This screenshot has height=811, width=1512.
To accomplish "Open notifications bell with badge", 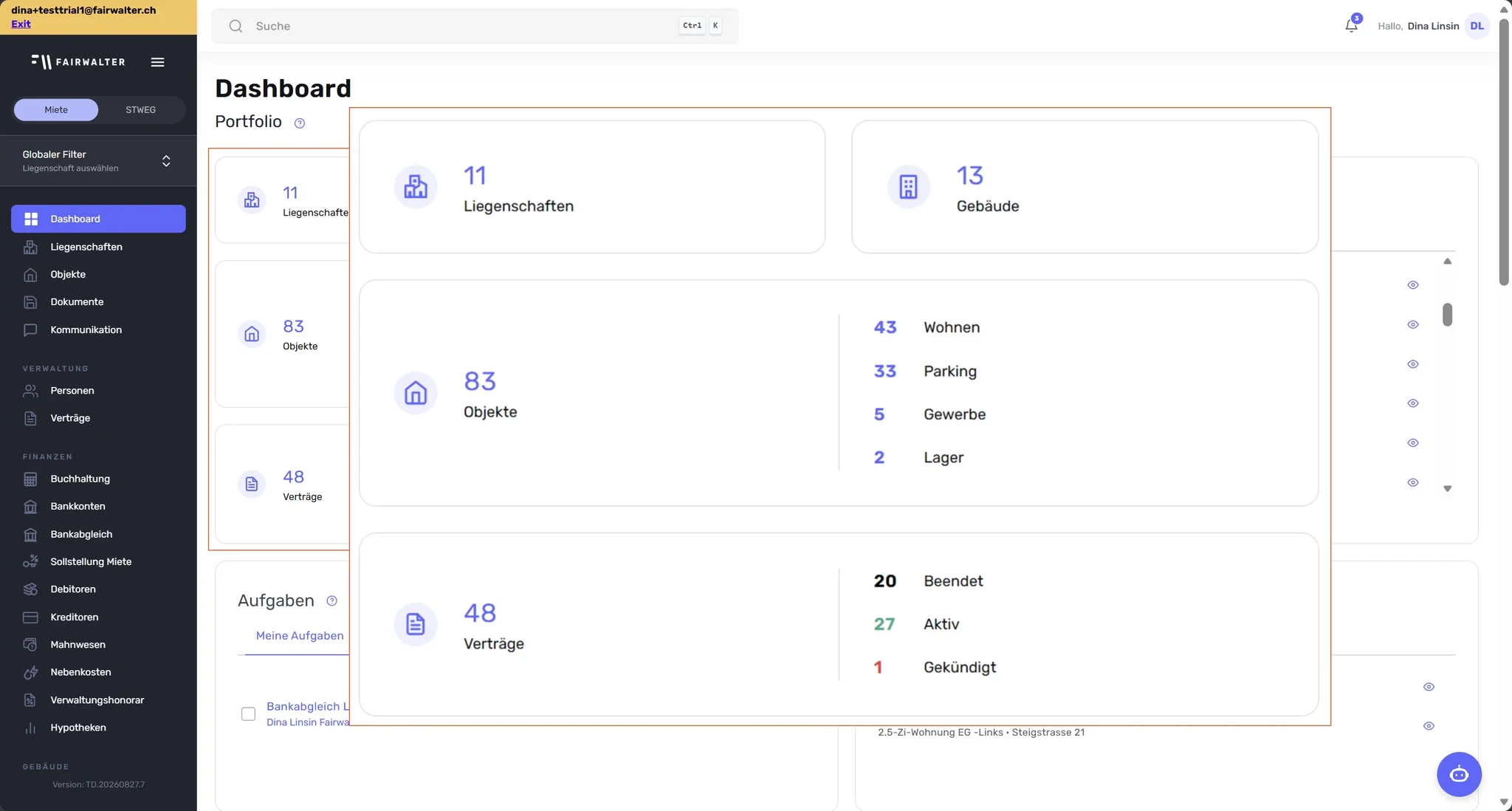I will point(1351,25).
